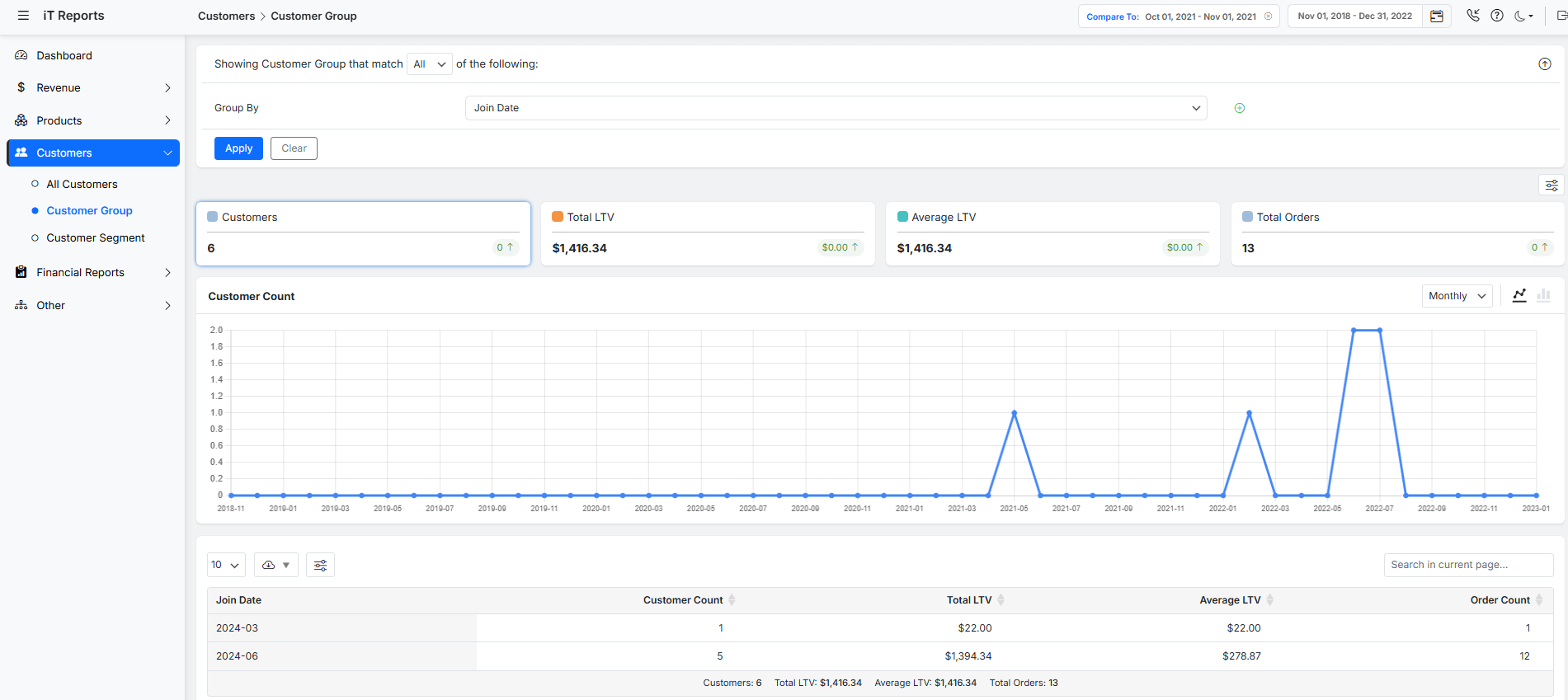1568x700 pixels.
Task: Remove the Compare To date range
Action: point(1268,16)
